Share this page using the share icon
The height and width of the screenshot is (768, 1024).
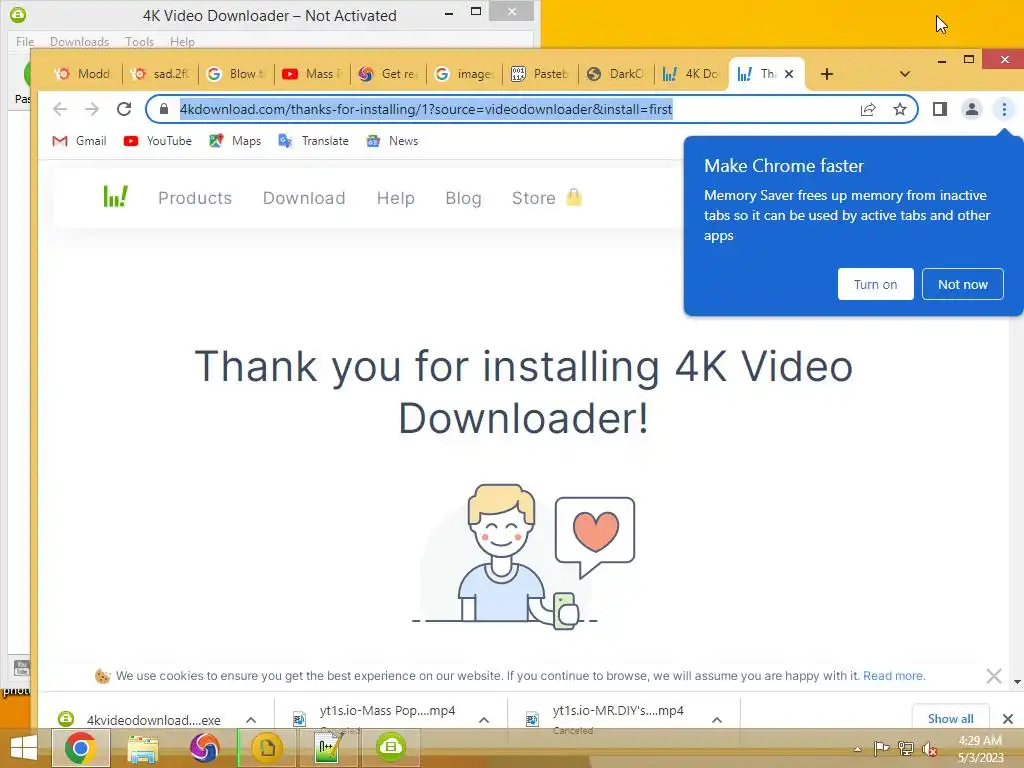[868, 109]
